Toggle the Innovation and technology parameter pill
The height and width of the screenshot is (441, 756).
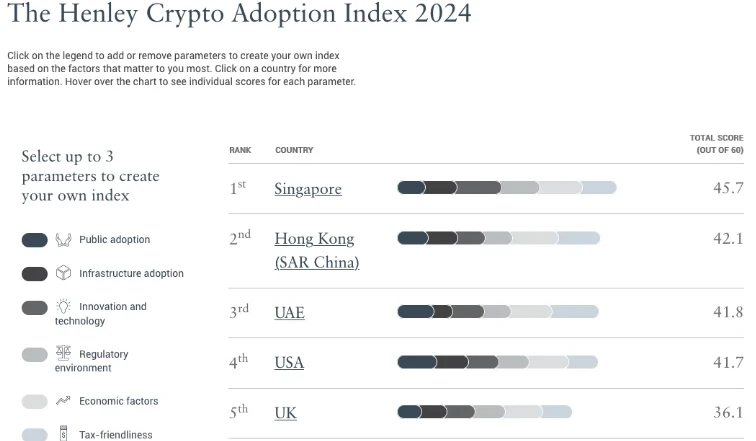tap(35, 307)
